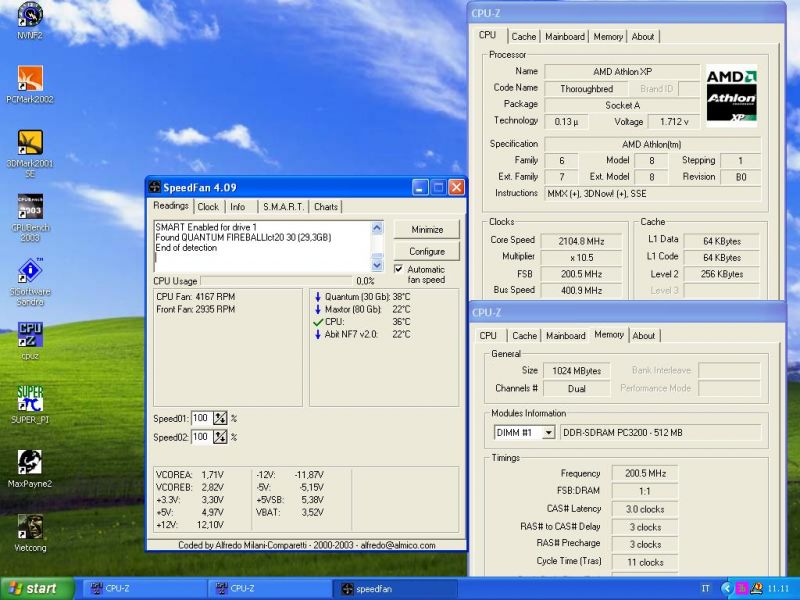Click the Front Fan 2935 RPM reading
Image resolution: width=800 pixels, height=600 pixels.
pos(195,309)
